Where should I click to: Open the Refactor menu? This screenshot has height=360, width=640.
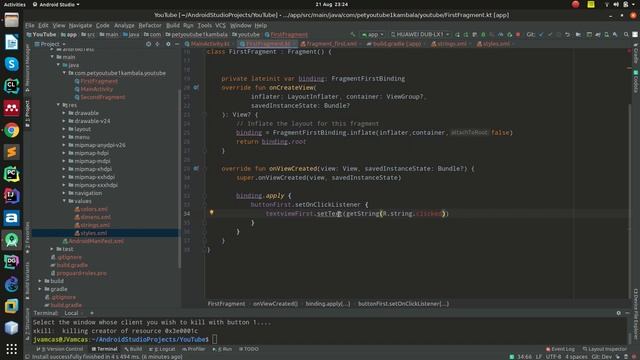(150, 25)
